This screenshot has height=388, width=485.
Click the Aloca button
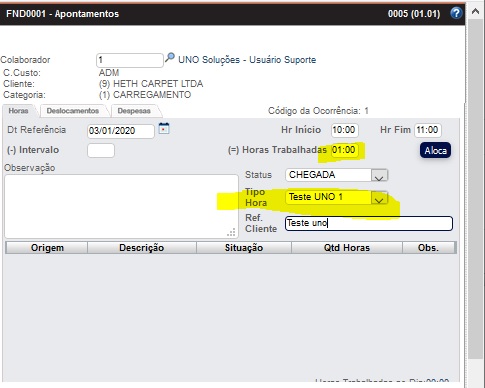click(435, 150)
